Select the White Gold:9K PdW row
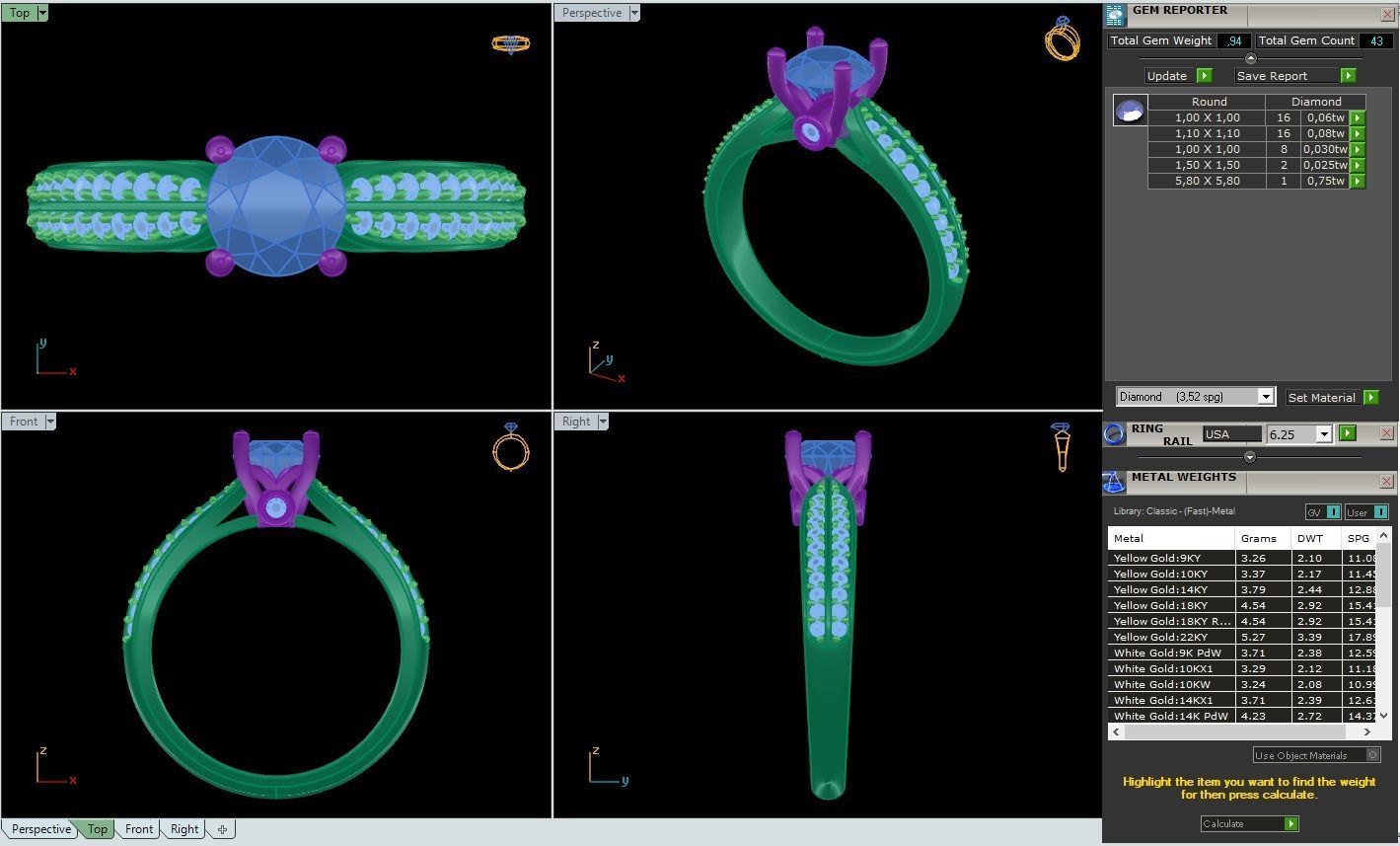Image resolution: width=1400 pixels, height=846 pixels. 1242,653
